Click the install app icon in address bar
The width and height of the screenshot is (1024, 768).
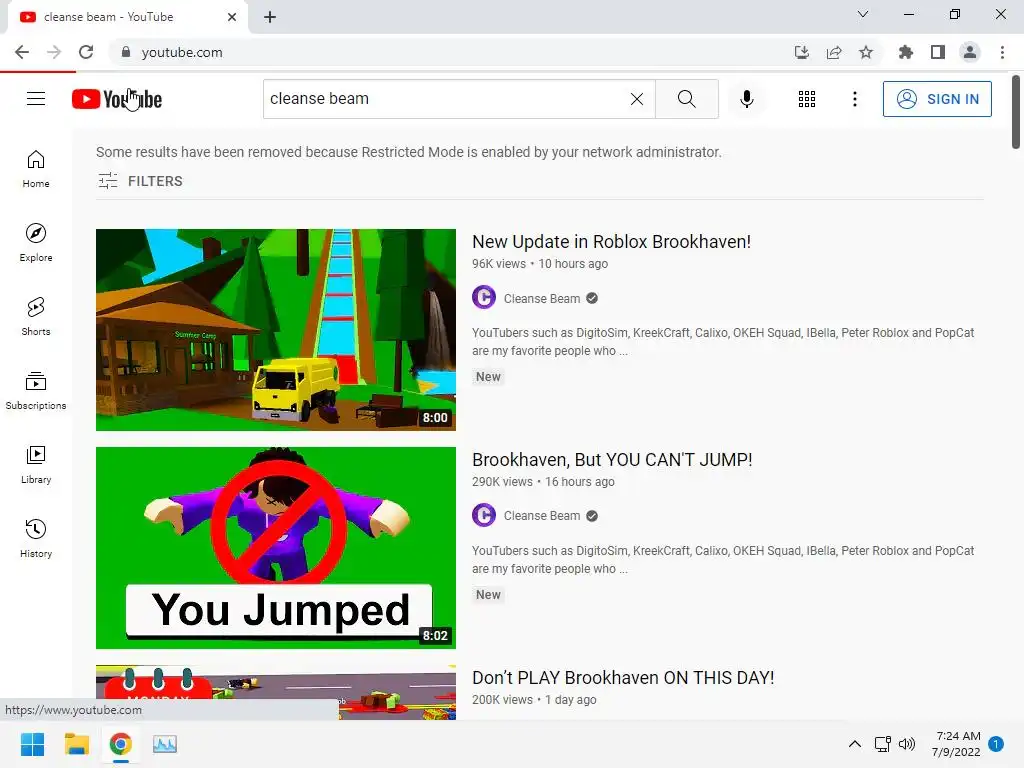pyautogui.click(x=801, y=52)
